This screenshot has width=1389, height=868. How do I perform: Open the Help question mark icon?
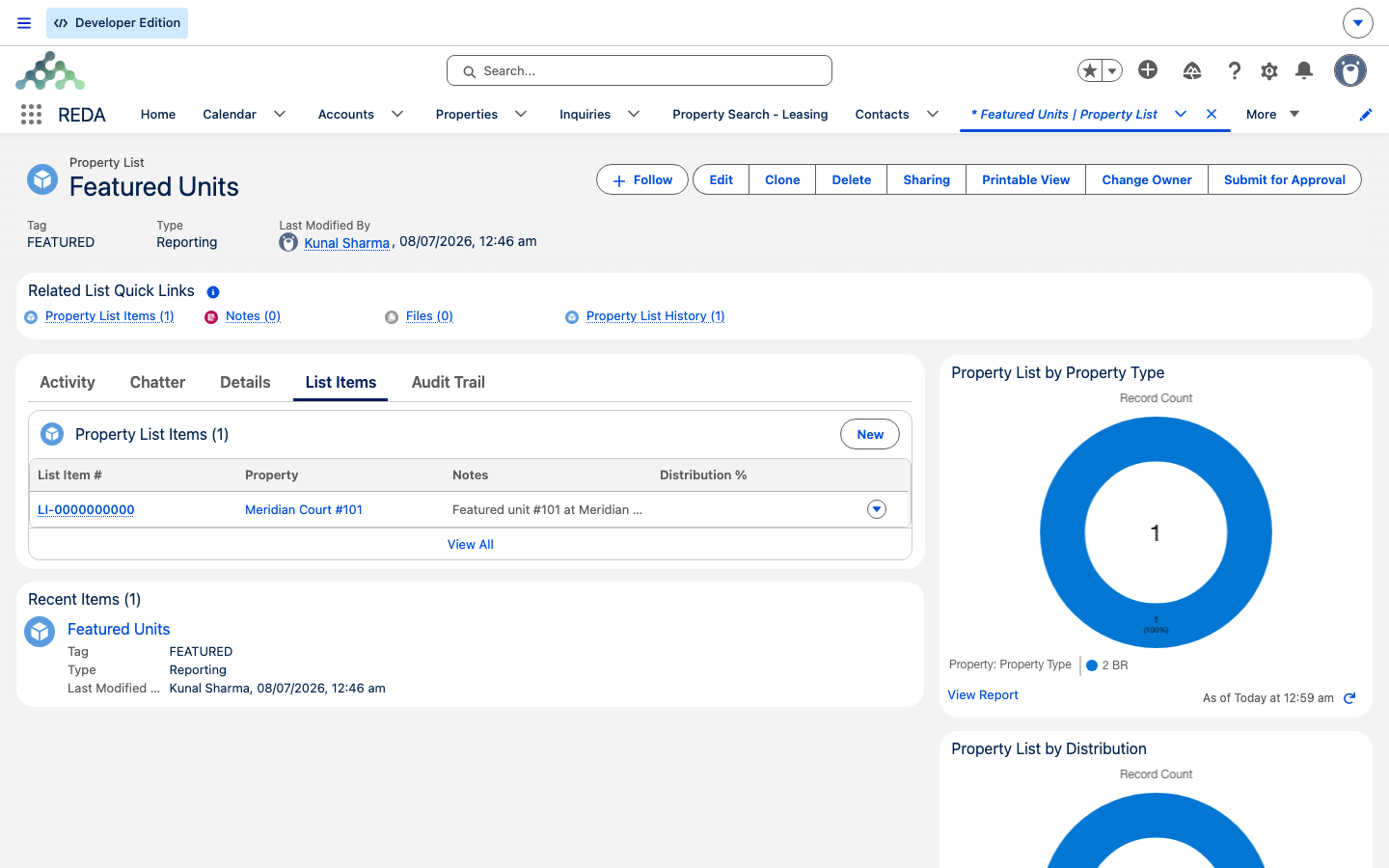[1234, 70]
